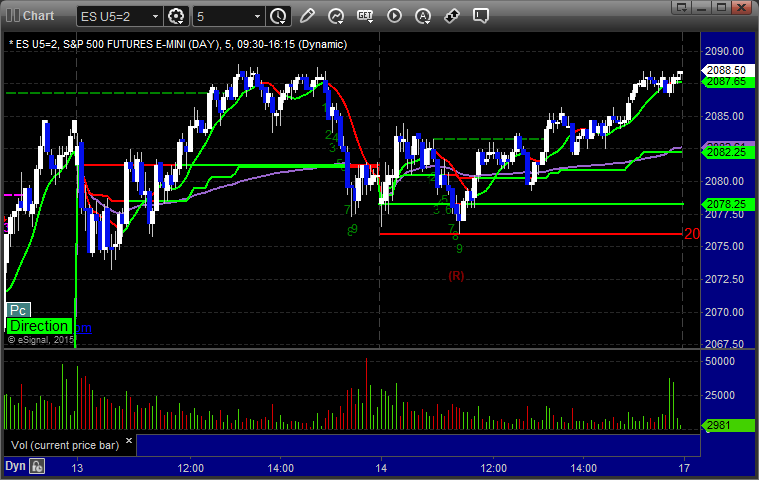Click the Direction button
The height and width of the screenshot is (480, 759).
pyautogui.click(x=39, y=326)
